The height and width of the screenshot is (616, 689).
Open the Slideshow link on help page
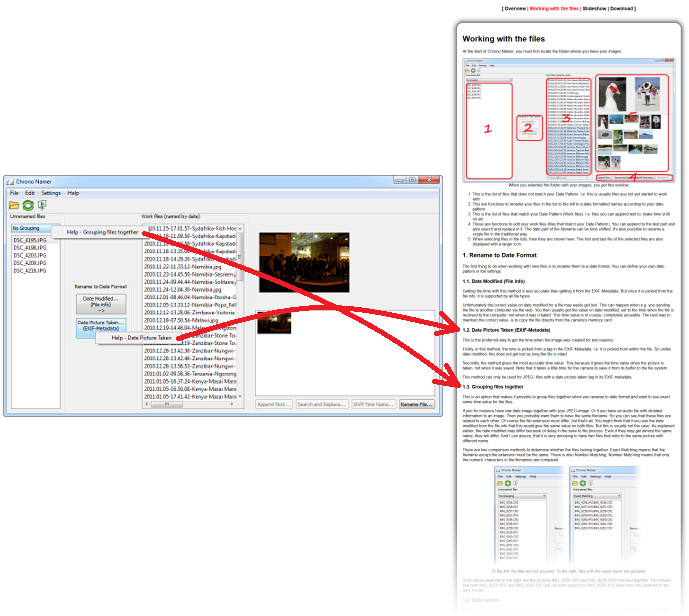click(594, 8)
